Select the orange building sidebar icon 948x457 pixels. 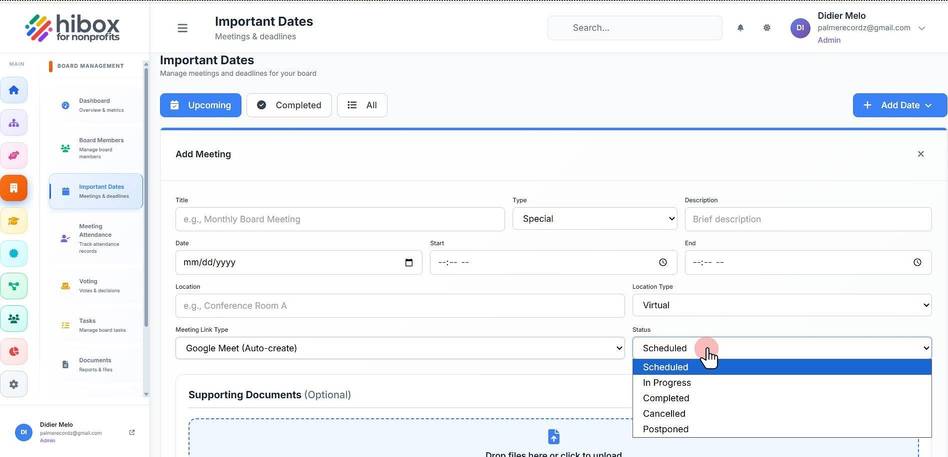point(14,188)
